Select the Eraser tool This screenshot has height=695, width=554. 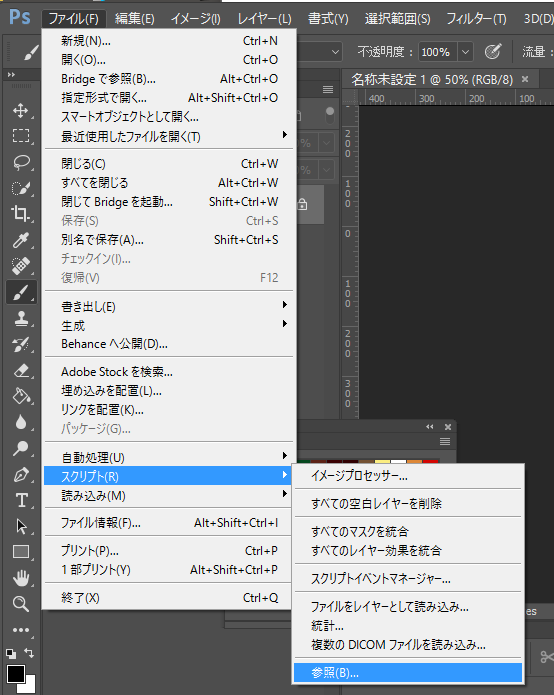(x=20, y=371)
